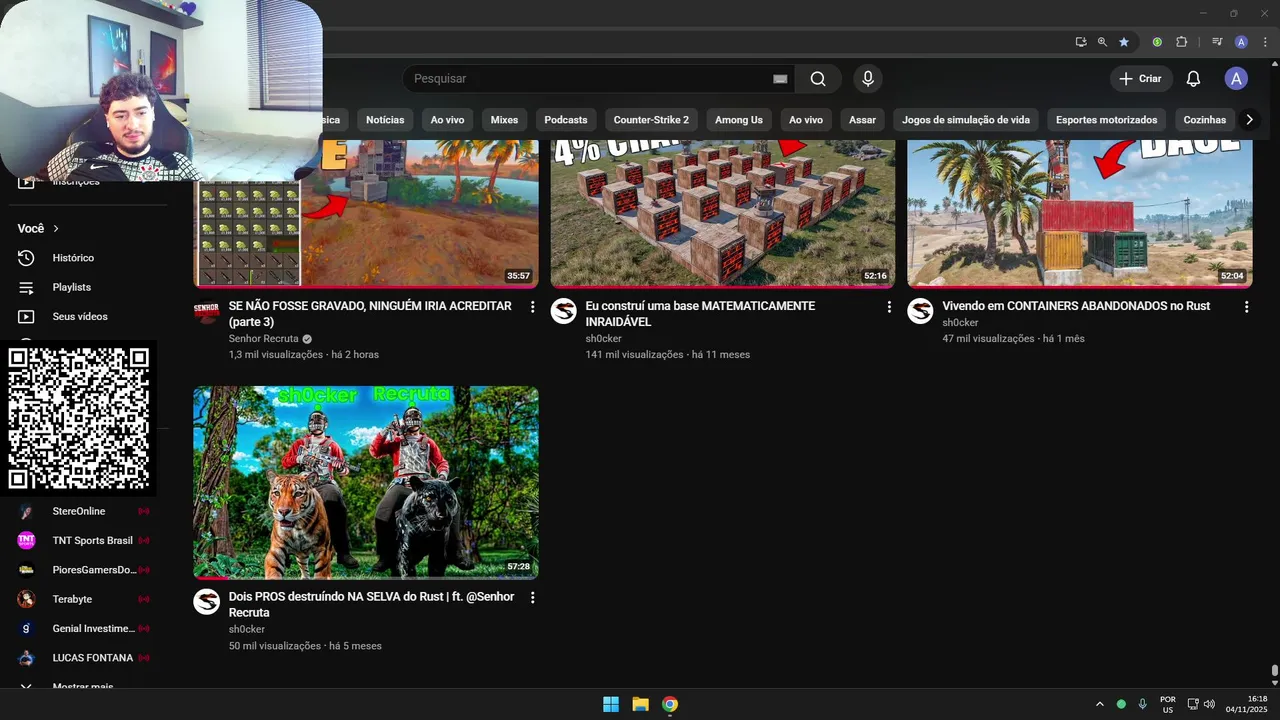Screen dimensions: 1280x720
Task: Expand the Você section chevron
Action: 56,229
